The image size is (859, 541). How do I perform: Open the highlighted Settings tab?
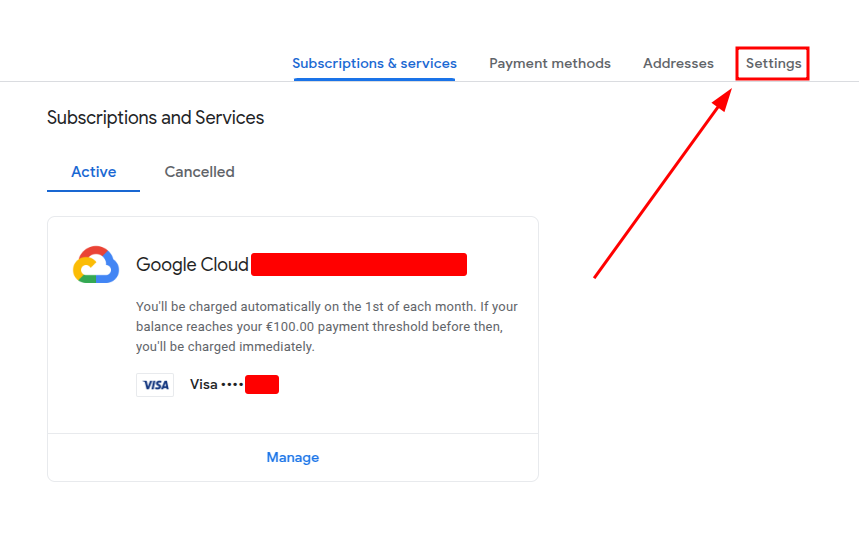[773, 63]
